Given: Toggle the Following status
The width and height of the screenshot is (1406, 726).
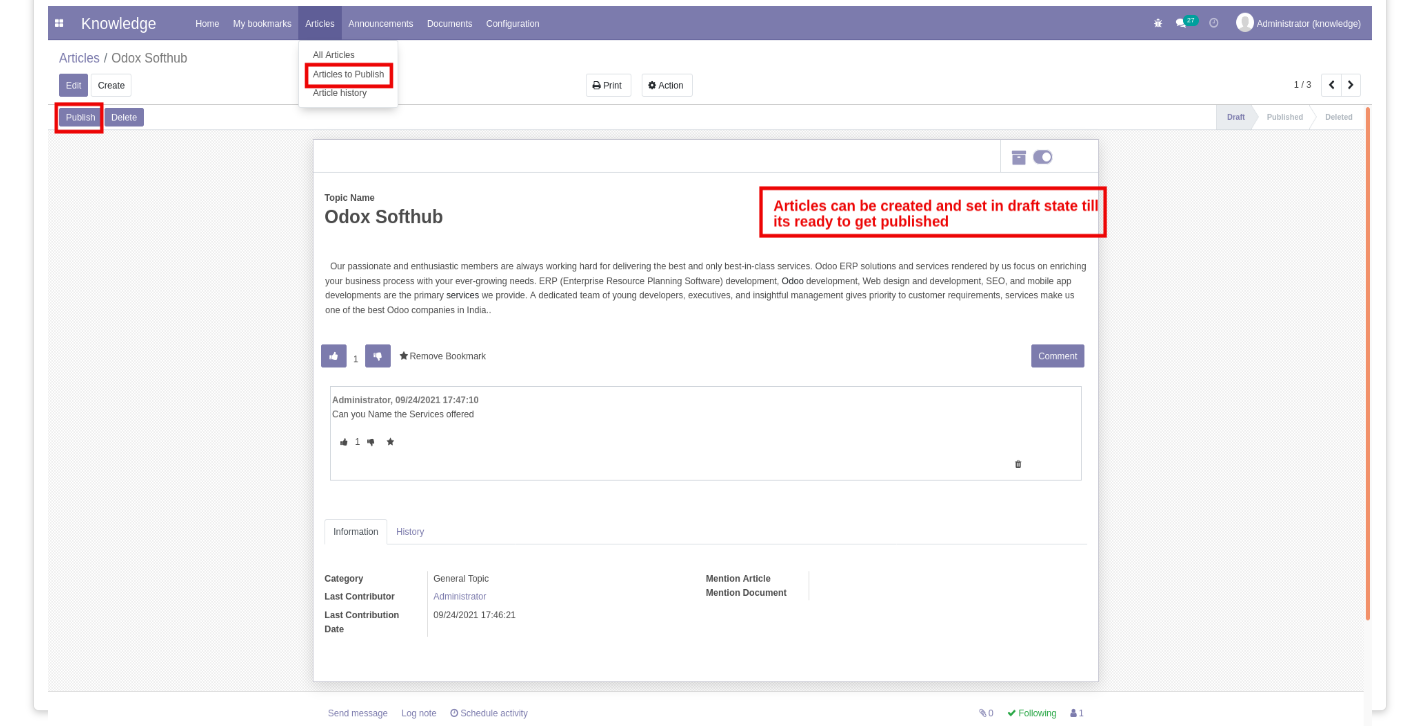Looking at the screenshot, I should coord(1032,713).
